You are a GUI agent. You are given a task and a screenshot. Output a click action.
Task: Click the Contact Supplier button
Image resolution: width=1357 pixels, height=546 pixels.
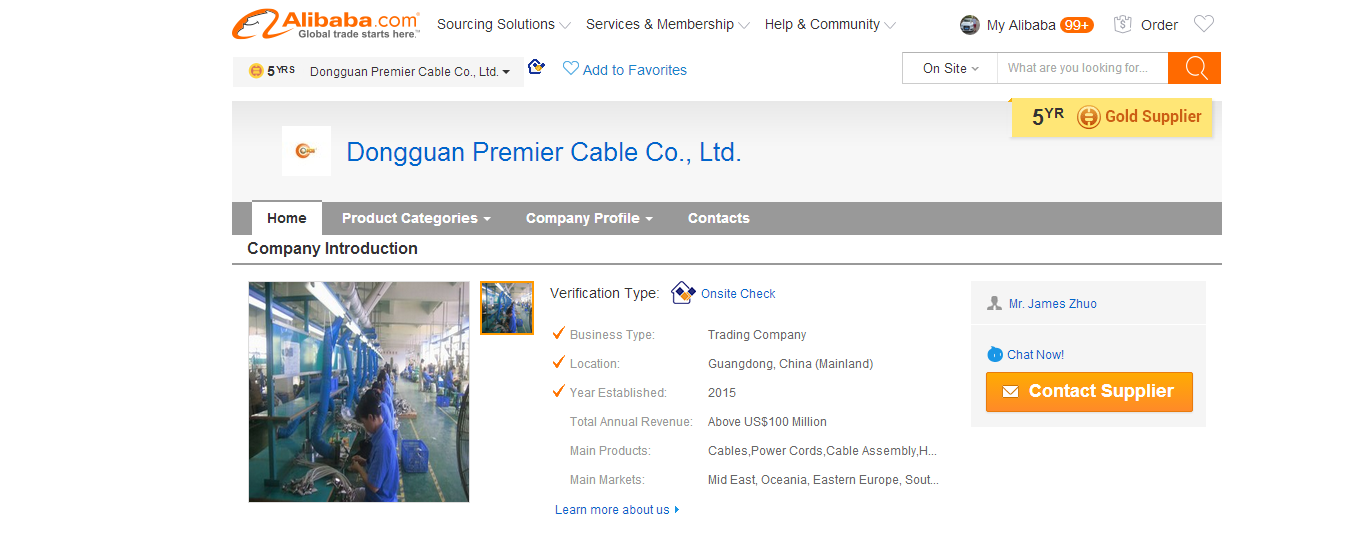(1089, 392)
